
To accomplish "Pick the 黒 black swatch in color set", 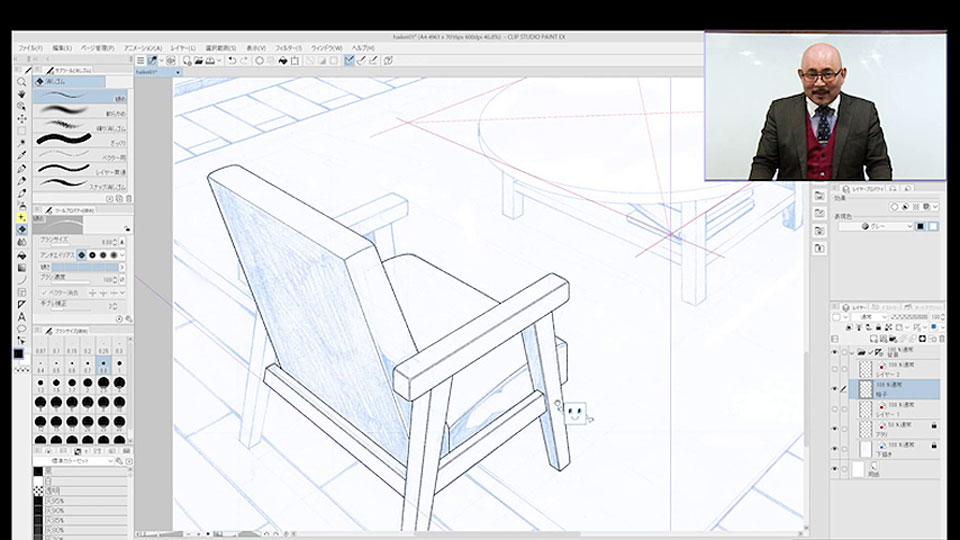I will click(38, 471).
